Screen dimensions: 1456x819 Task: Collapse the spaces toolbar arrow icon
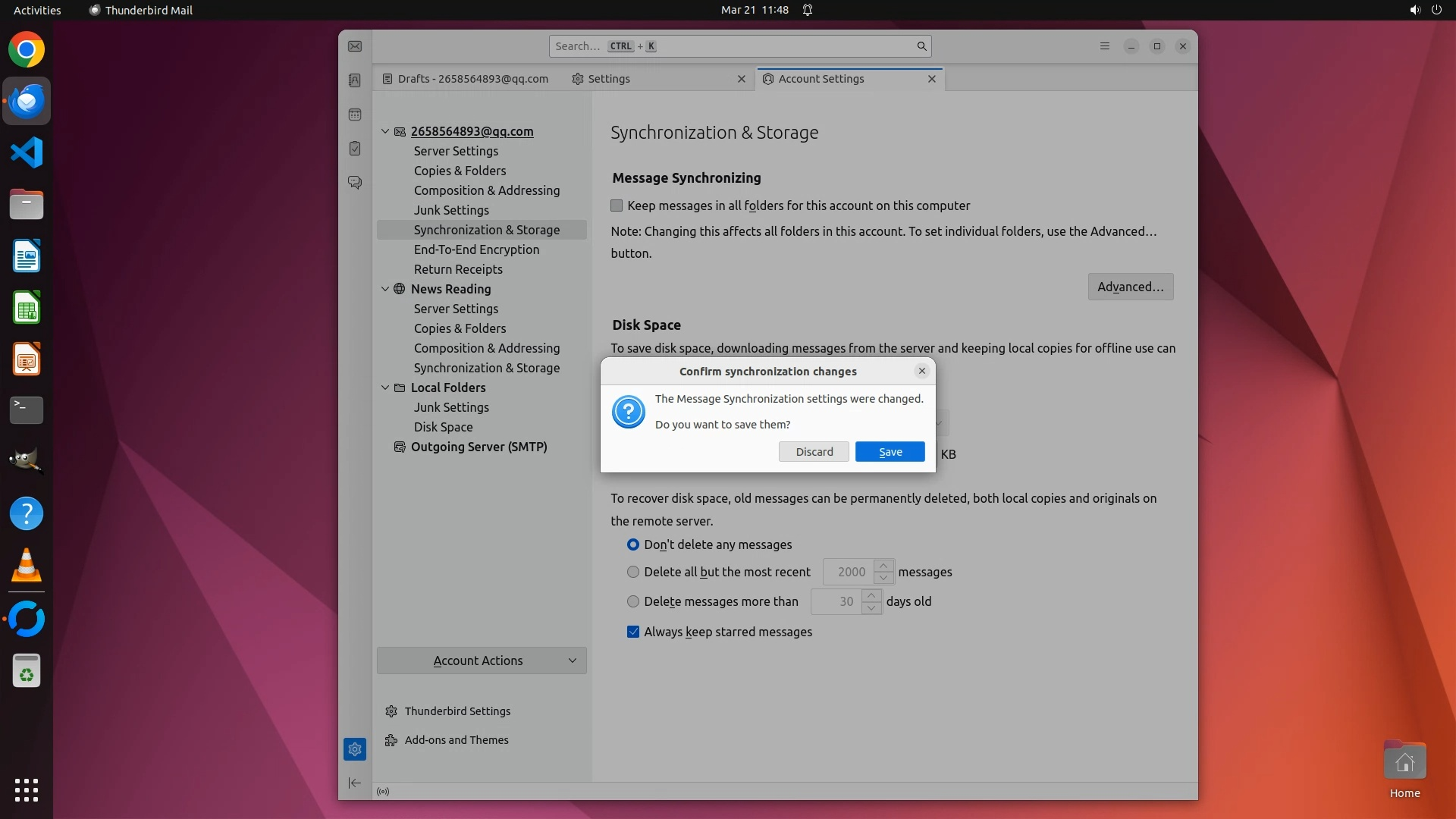click(355, 783)
